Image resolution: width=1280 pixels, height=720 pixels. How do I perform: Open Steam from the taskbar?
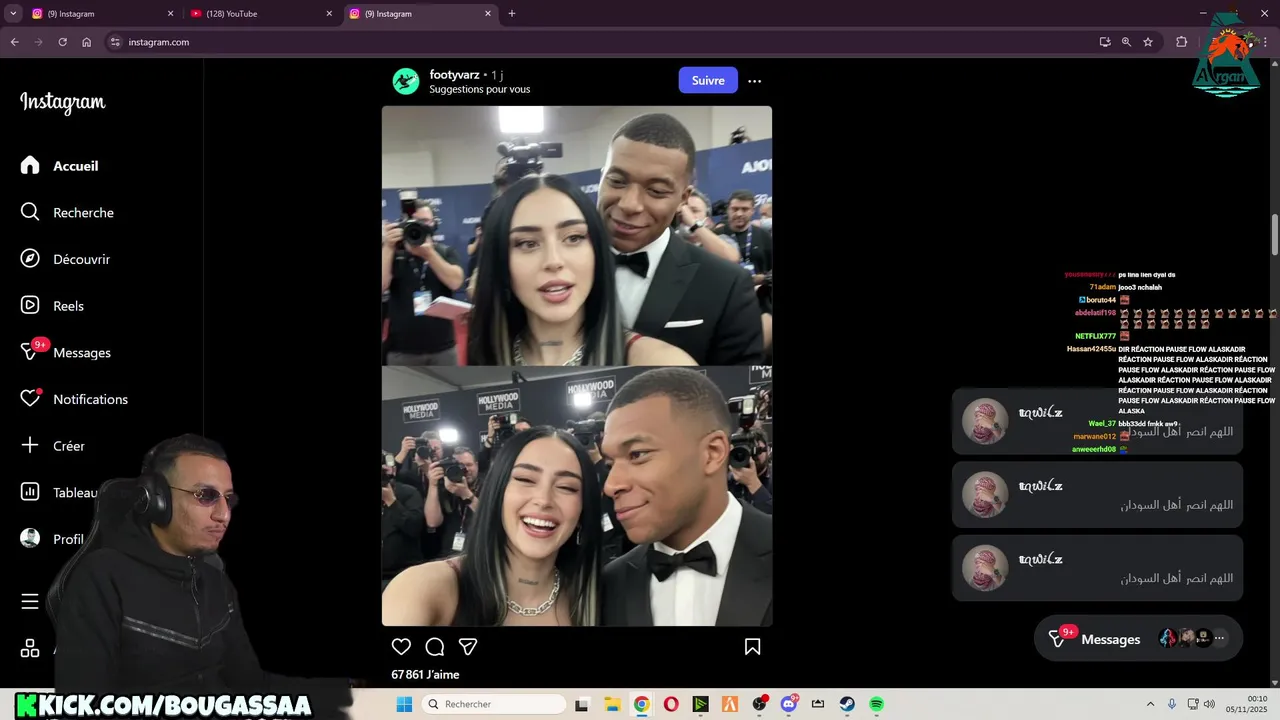pyautogui.click(x=847, y=704)
